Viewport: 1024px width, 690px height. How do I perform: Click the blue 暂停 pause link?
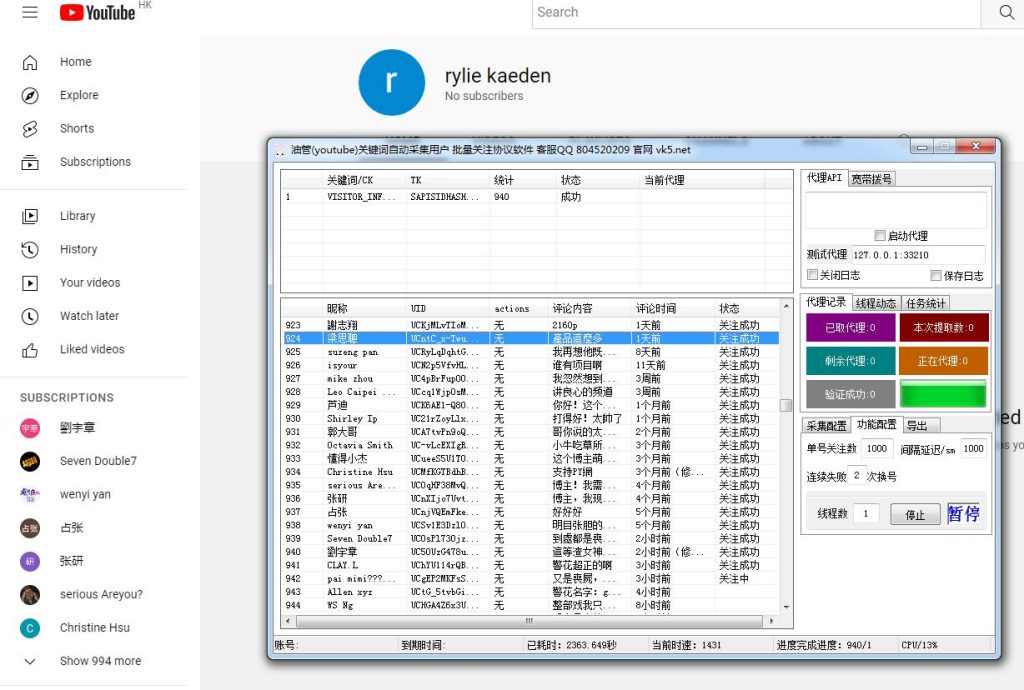963,513
